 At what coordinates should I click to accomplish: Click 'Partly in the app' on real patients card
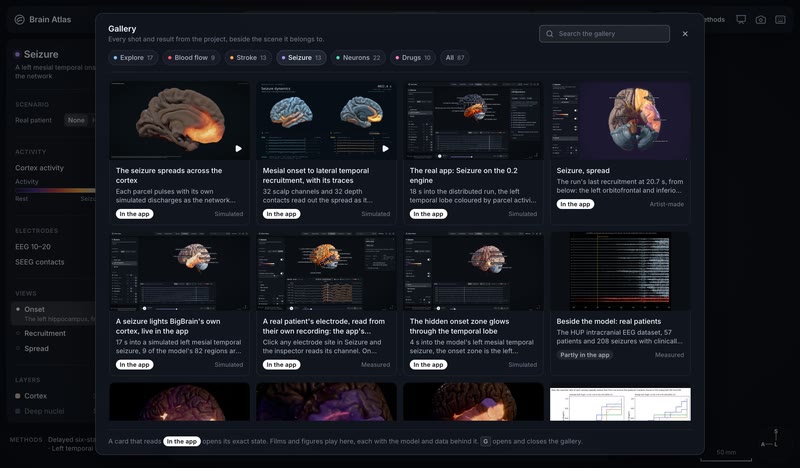coord(585,355)
